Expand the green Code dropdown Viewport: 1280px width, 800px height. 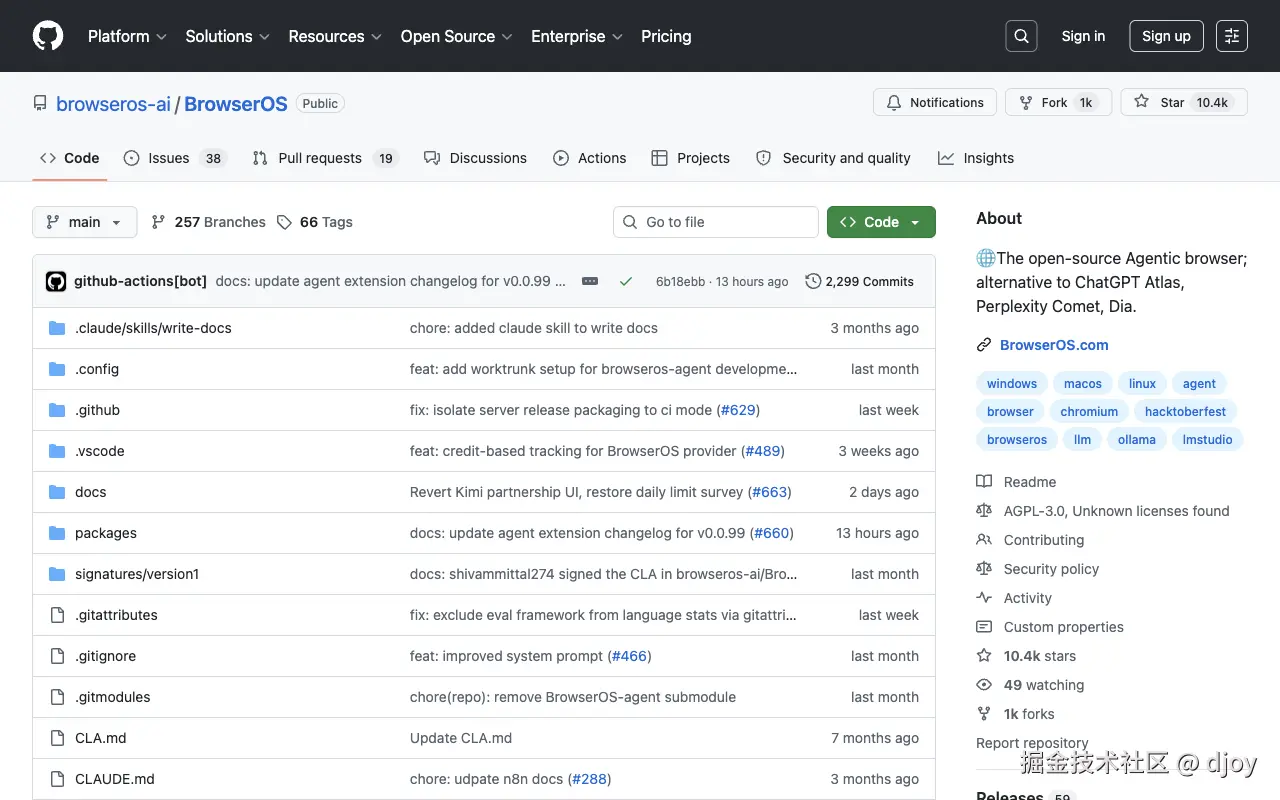click(x=881, y=222)
